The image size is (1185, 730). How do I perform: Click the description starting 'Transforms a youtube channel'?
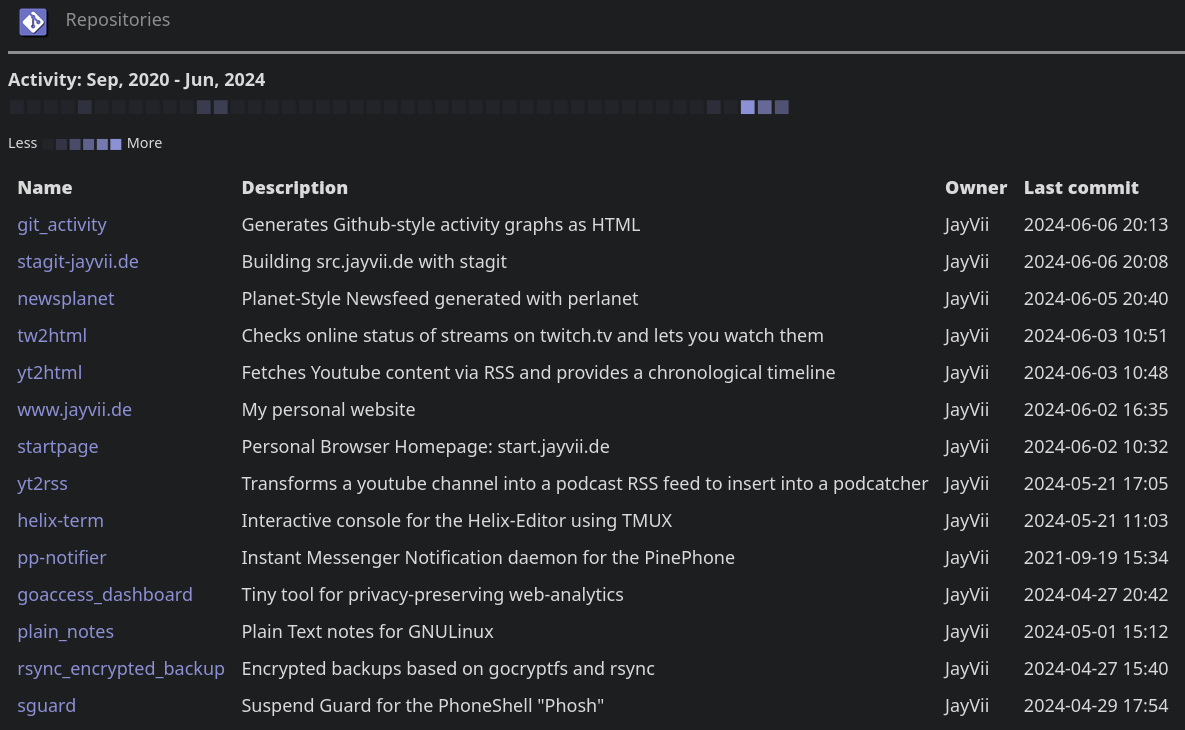point(585,484)
